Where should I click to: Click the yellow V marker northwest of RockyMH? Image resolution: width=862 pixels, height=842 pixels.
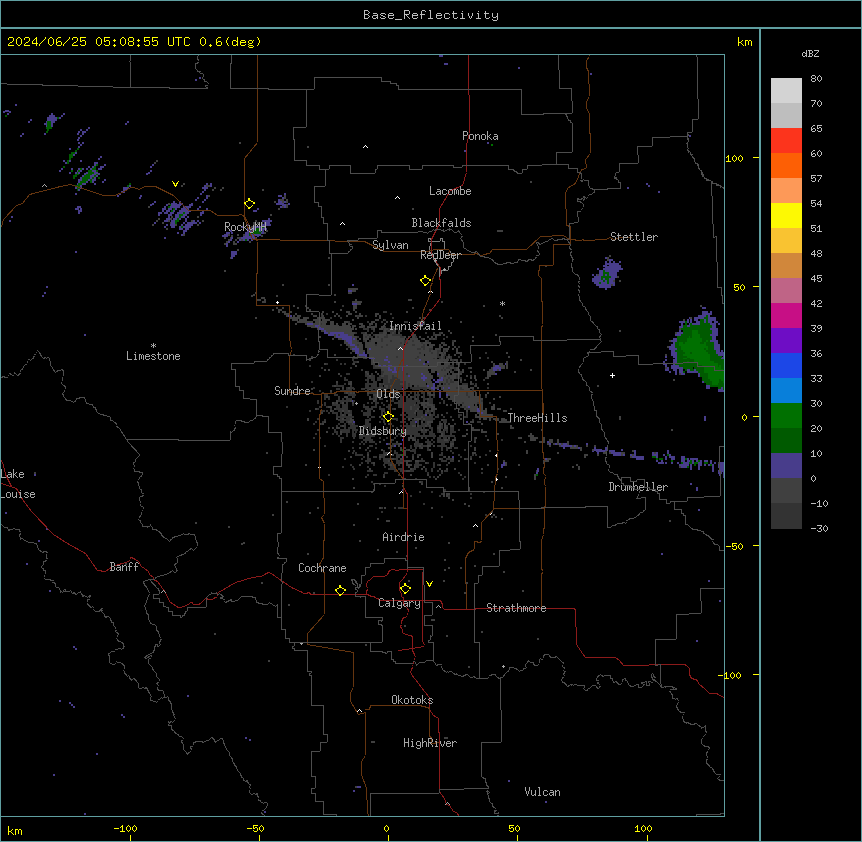coord(175,184)
